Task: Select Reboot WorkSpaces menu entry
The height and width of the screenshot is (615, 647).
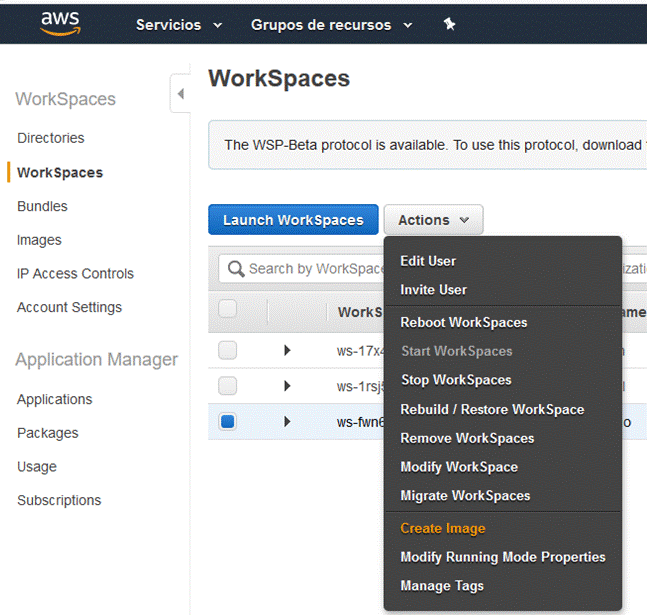Action: (x=464, y=322)
